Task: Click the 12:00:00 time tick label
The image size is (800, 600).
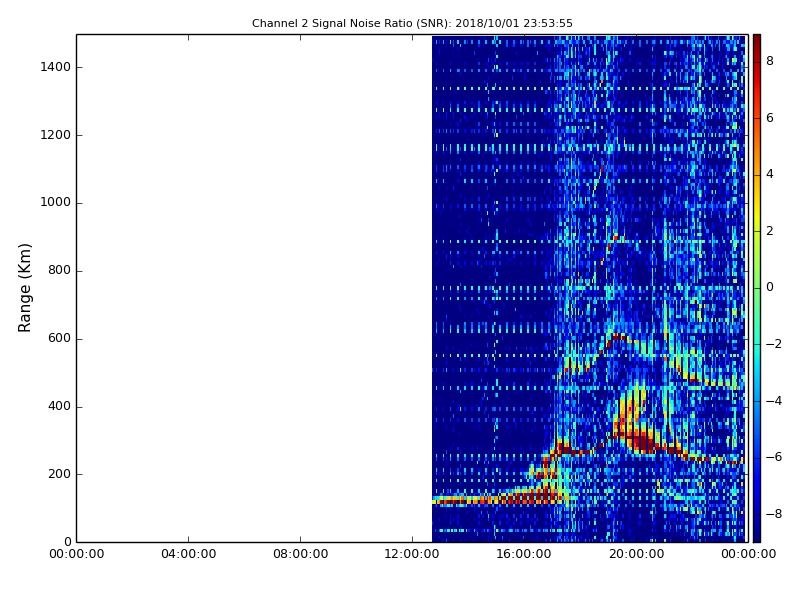Action: (x=412, y=554)
